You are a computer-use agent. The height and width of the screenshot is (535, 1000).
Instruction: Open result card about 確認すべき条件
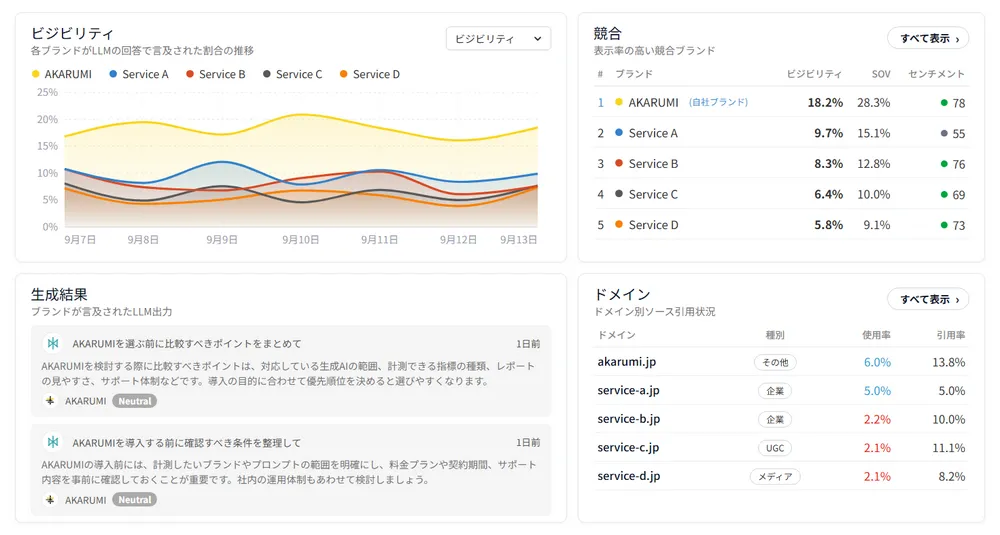pyautogui.click(x=291, y=470)
